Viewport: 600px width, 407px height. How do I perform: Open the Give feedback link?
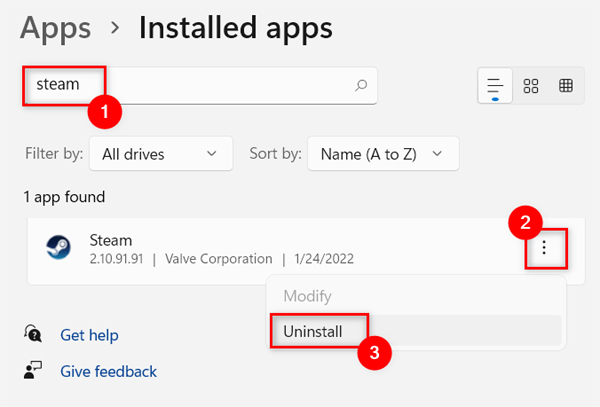108,371
